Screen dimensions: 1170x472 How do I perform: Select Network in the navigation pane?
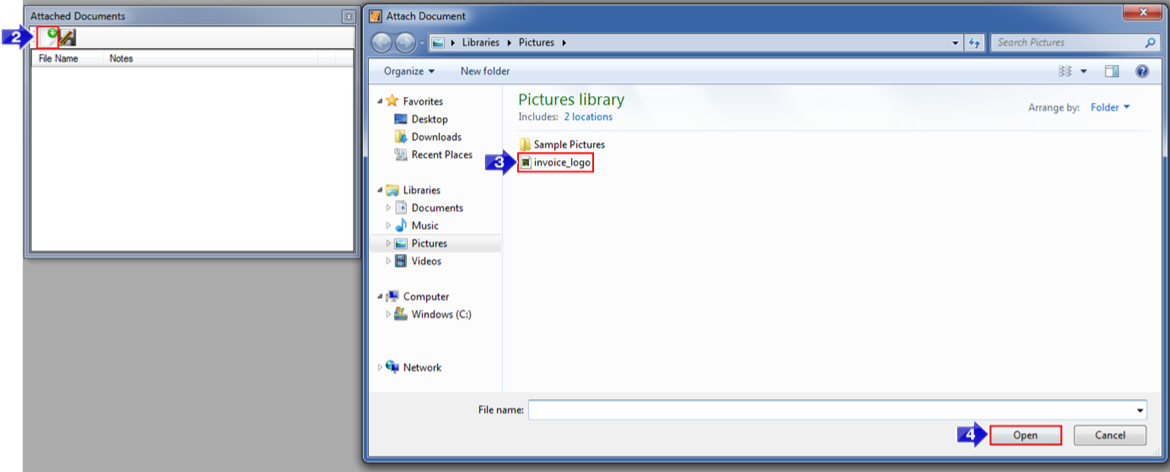click(422, 367)
